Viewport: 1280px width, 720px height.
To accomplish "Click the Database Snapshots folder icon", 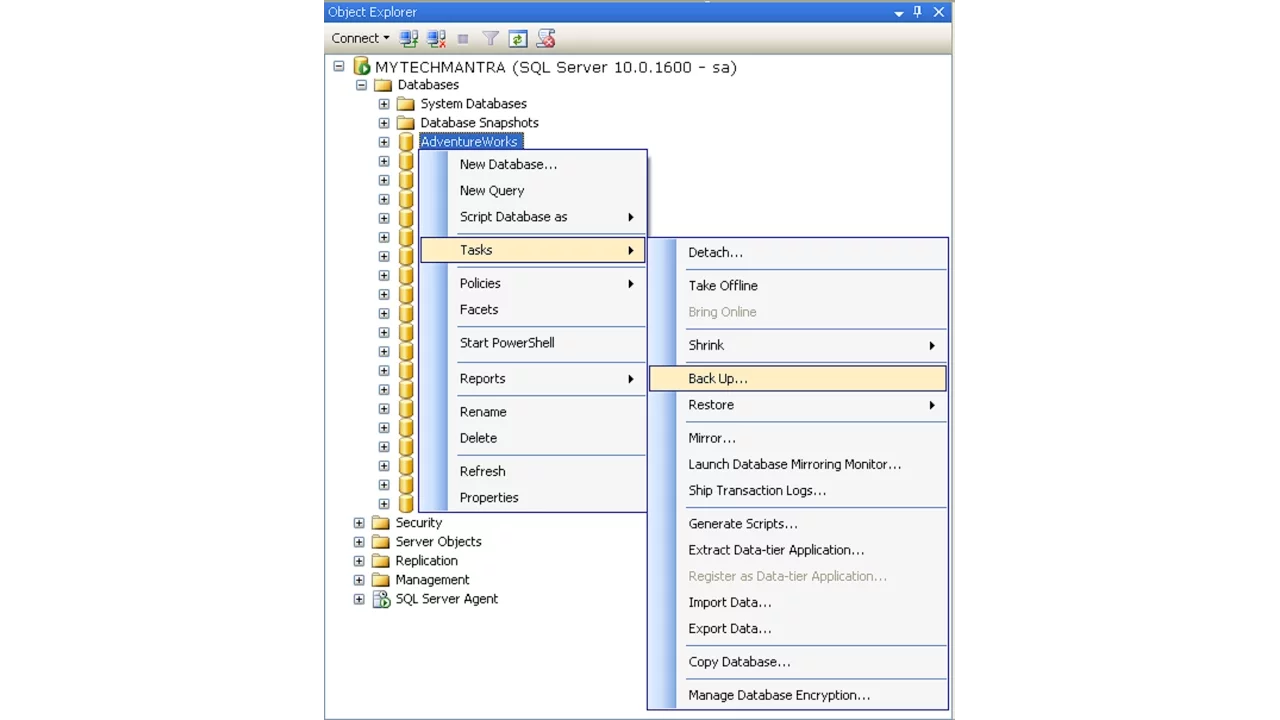I will click(405, 123).
